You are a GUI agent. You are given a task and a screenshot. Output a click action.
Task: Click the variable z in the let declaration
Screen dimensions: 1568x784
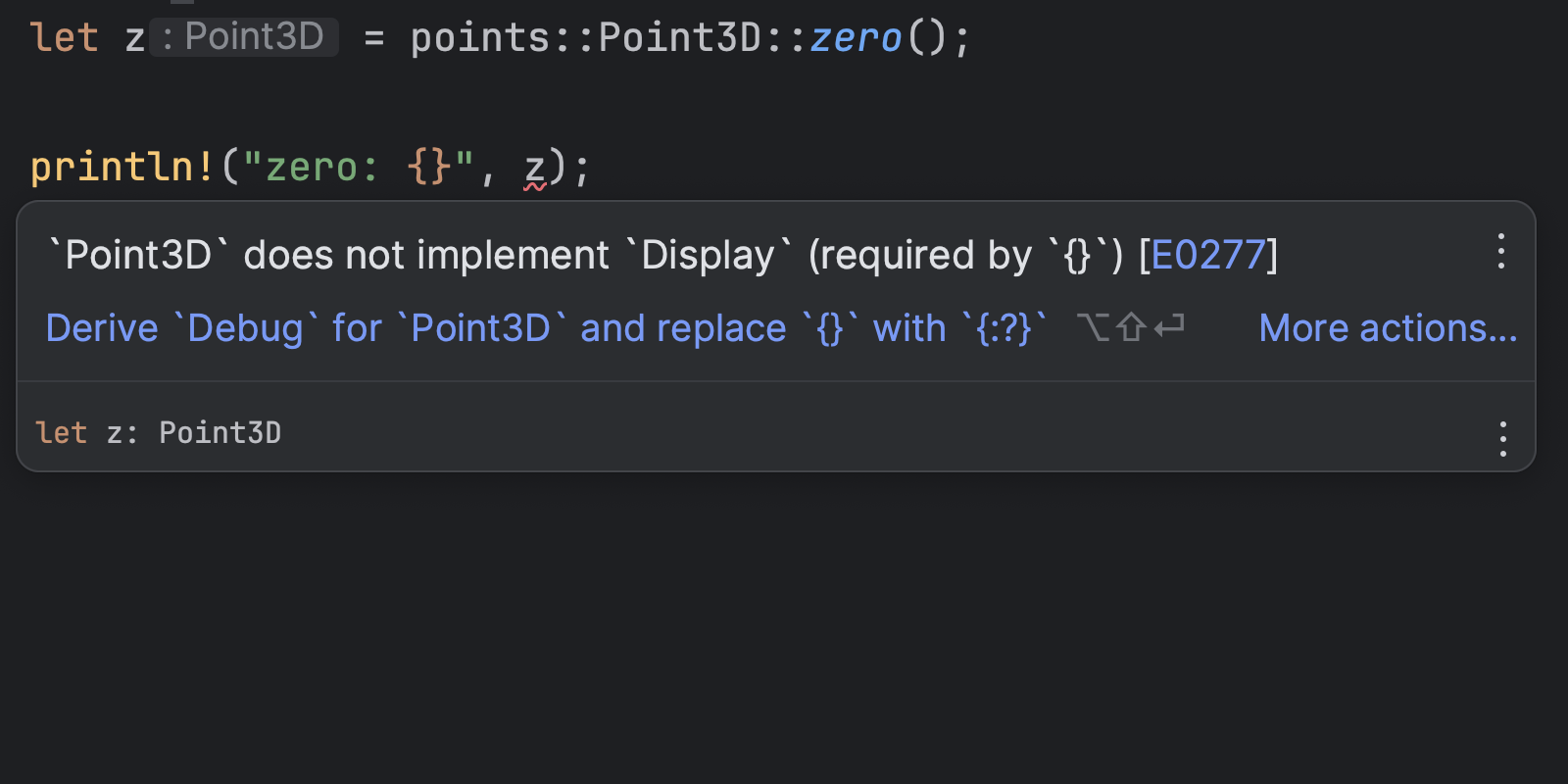(134, 39)
